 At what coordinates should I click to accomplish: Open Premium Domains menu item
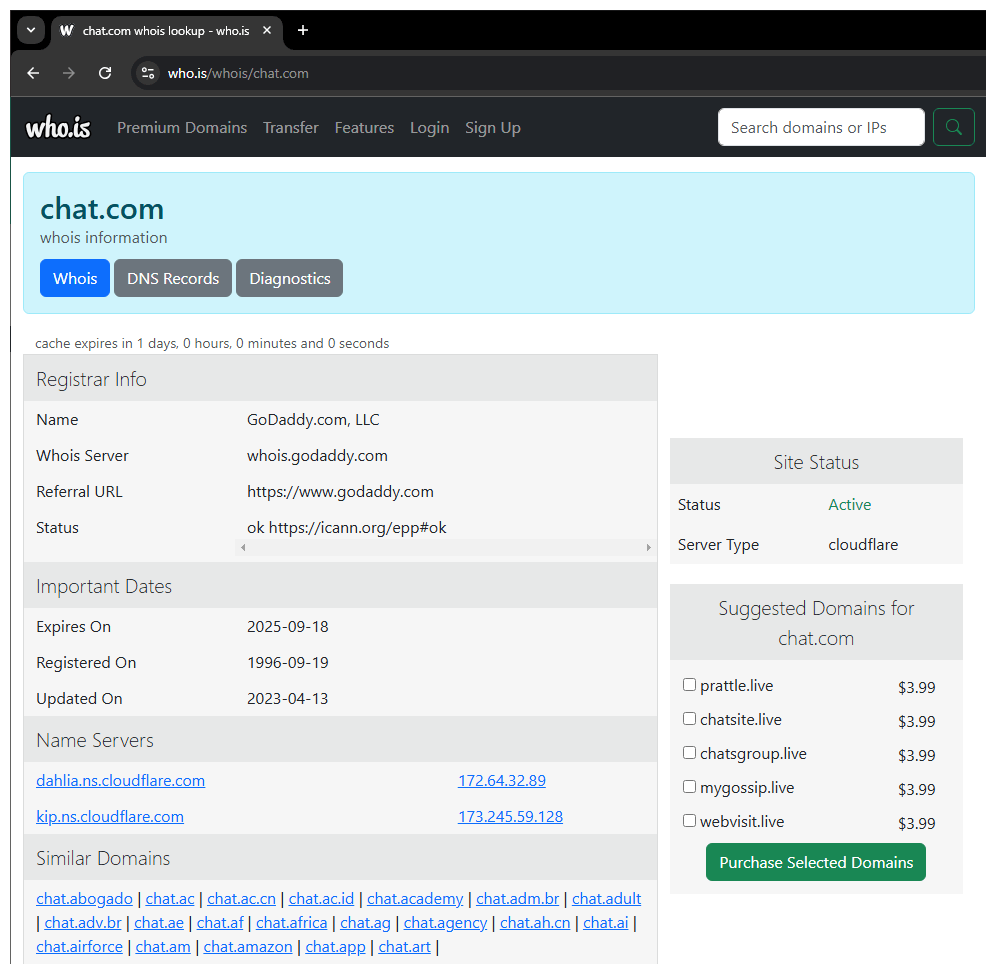point(182,128)
